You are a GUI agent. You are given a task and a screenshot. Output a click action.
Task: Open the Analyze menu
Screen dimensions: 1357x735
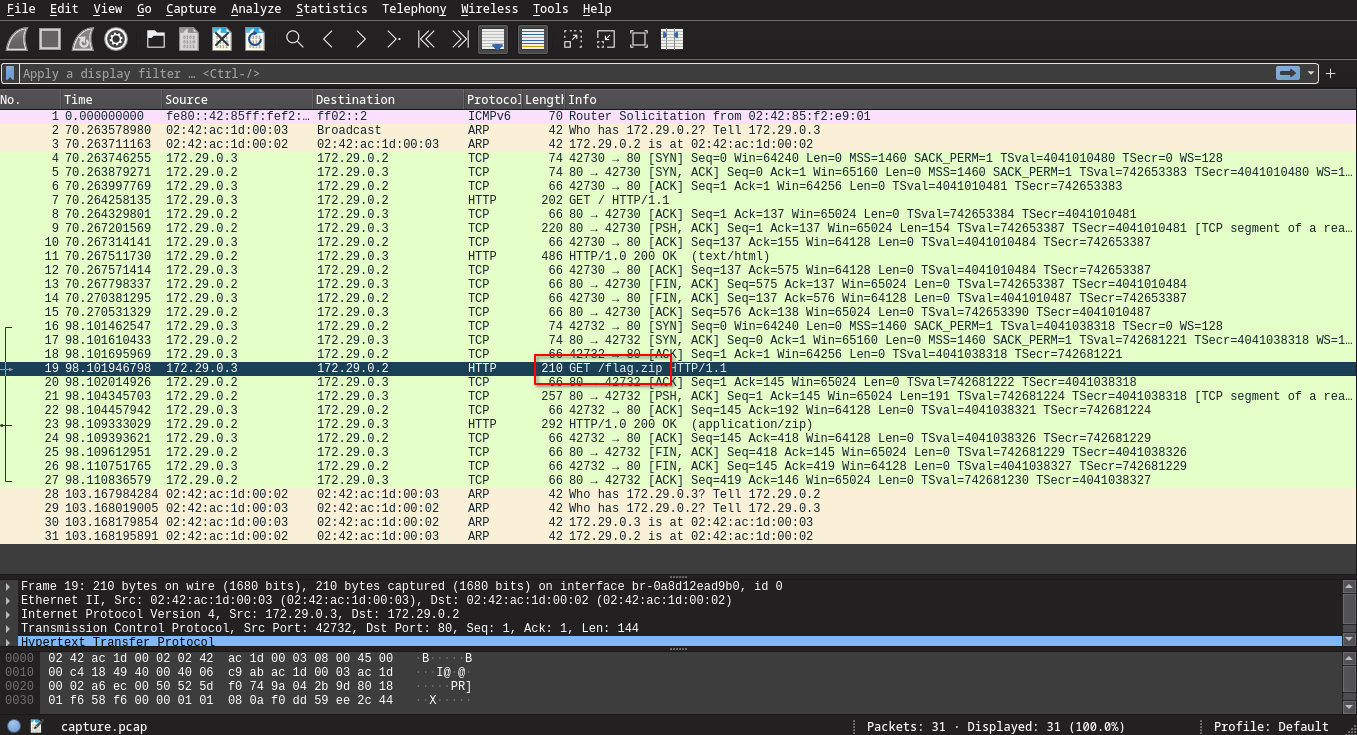coord(255,9)
